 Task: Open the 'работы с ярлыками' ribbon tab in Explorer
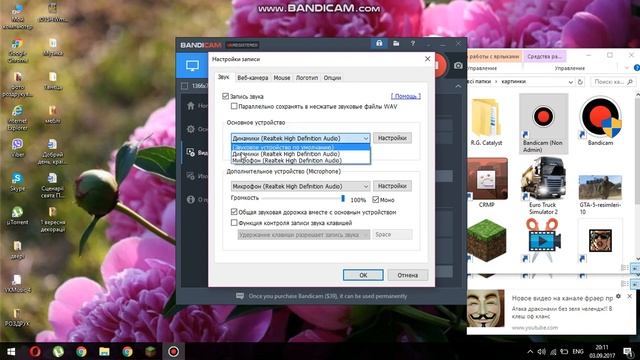pos(494,56)
